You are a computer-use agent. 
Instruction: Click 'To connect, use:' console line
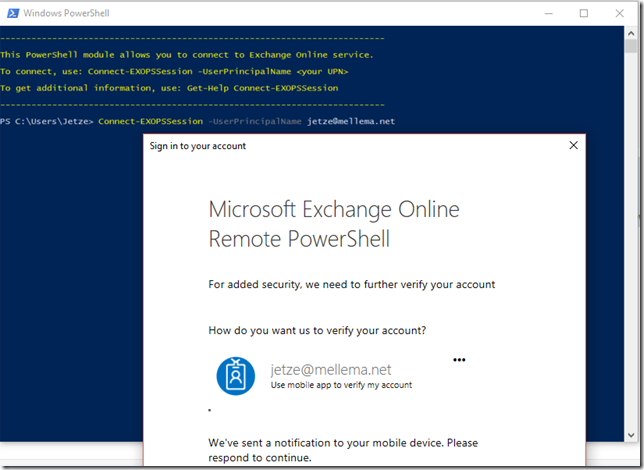point(174,71)
